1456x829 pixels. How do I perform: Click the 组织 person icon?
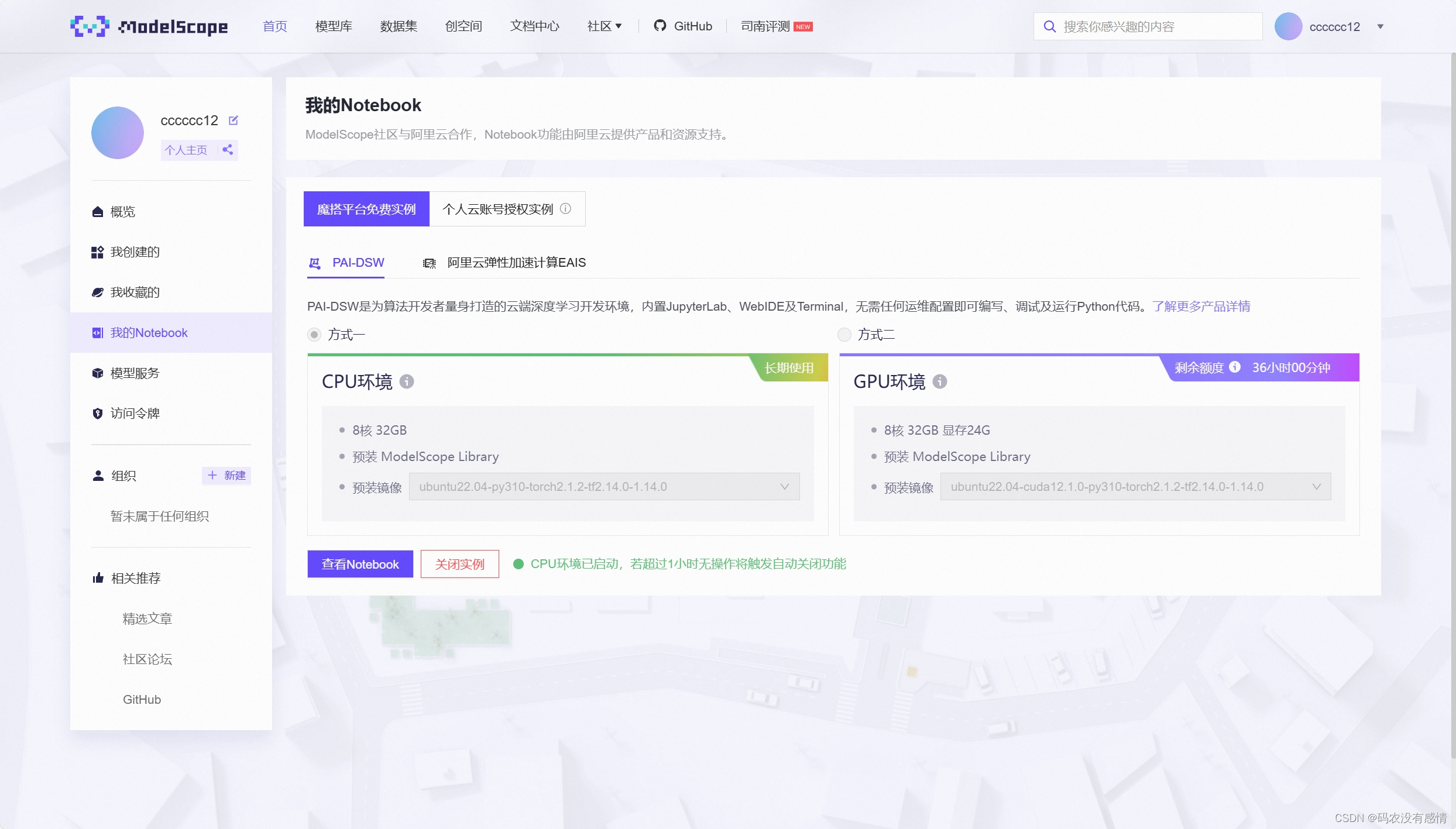[98, 476]
